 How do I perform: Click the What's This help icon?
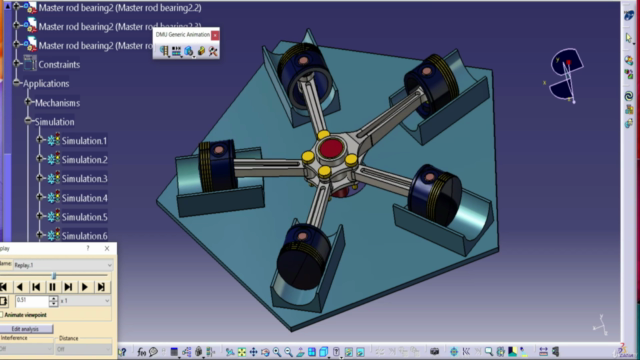click(x=122, y=351)
